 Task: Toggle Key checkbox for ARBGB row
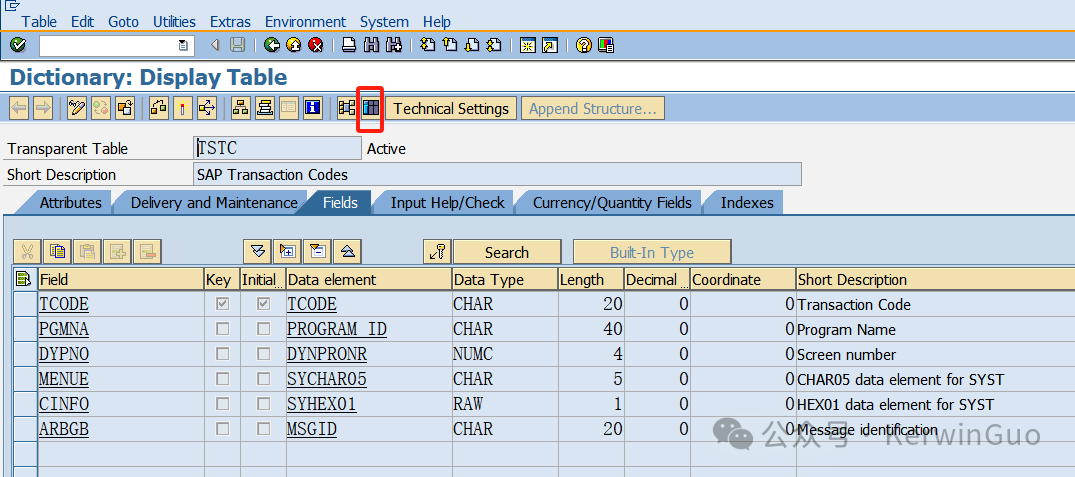click(222, 429)
